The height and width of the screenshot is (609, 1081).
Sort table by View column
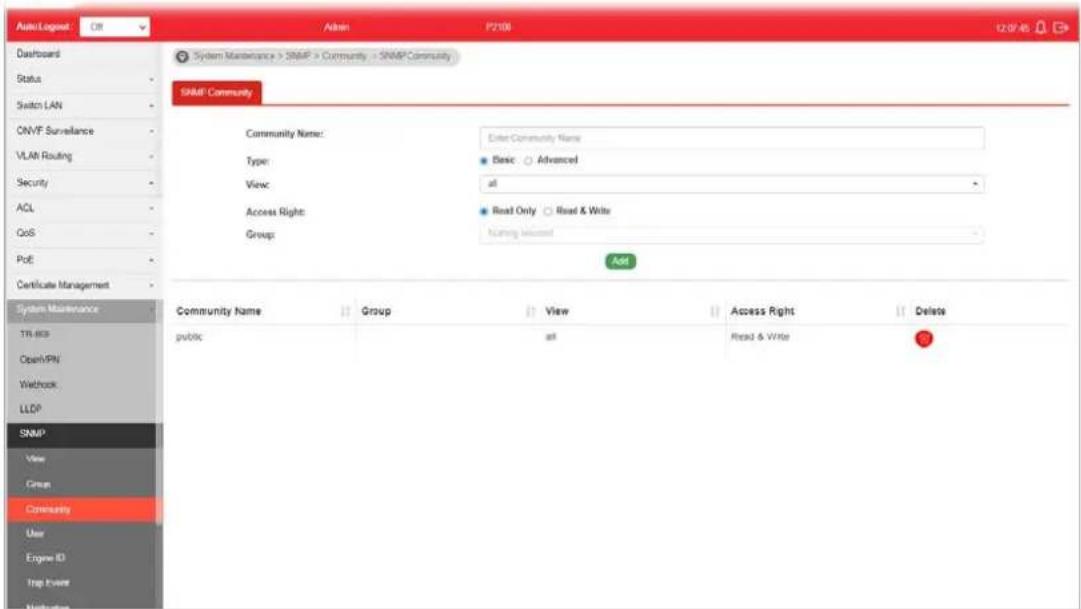point(714,312)
